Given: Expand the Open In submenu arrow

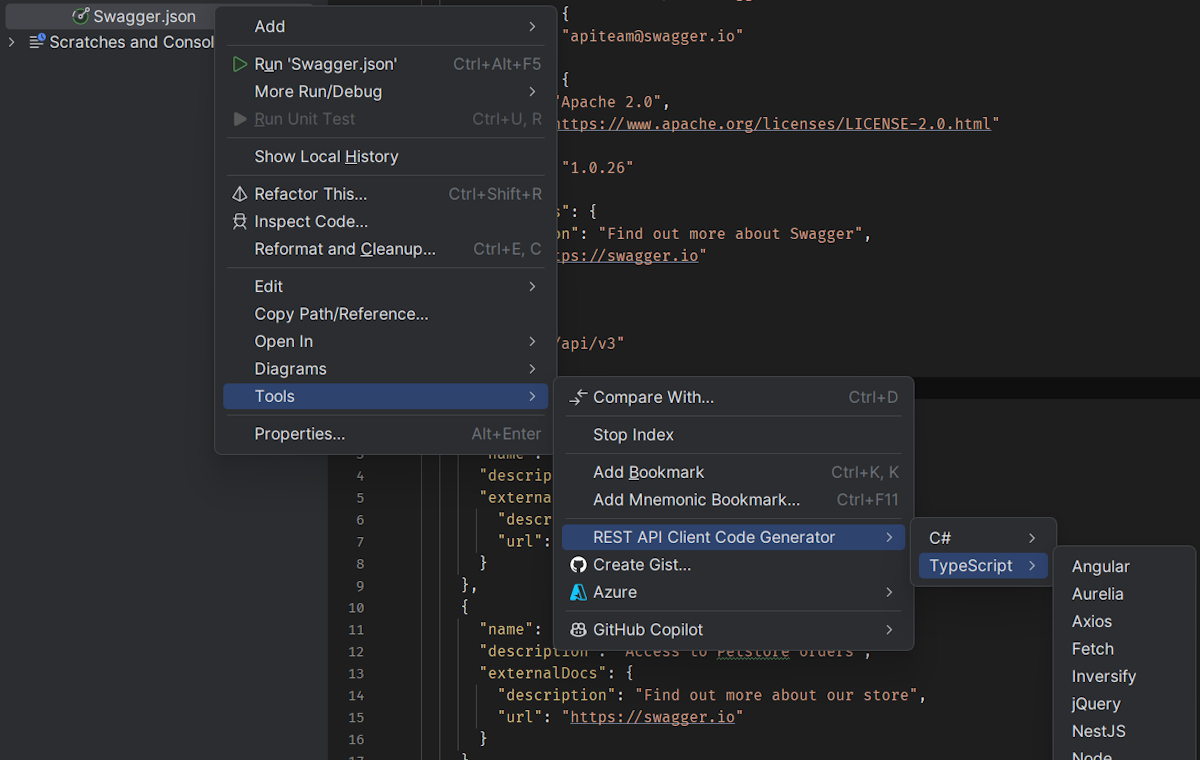Looking at the screenshot, I should click(x=532, y=341).
